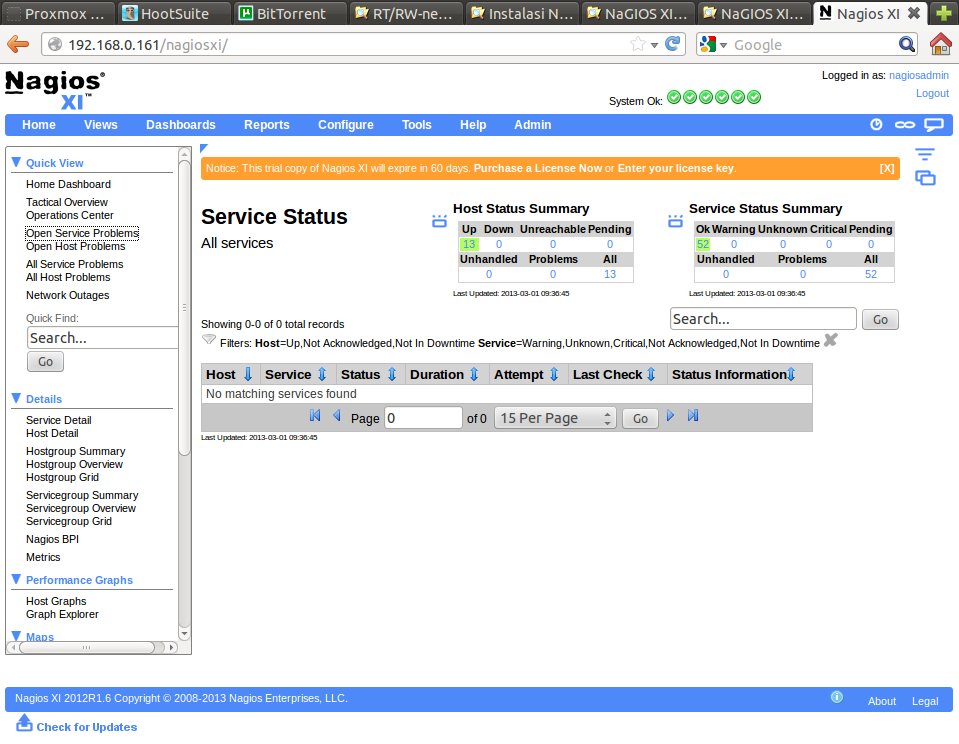Viewport: 959px width, 744px height.
Task: Go to last page of results
Action: click(693, 416)
